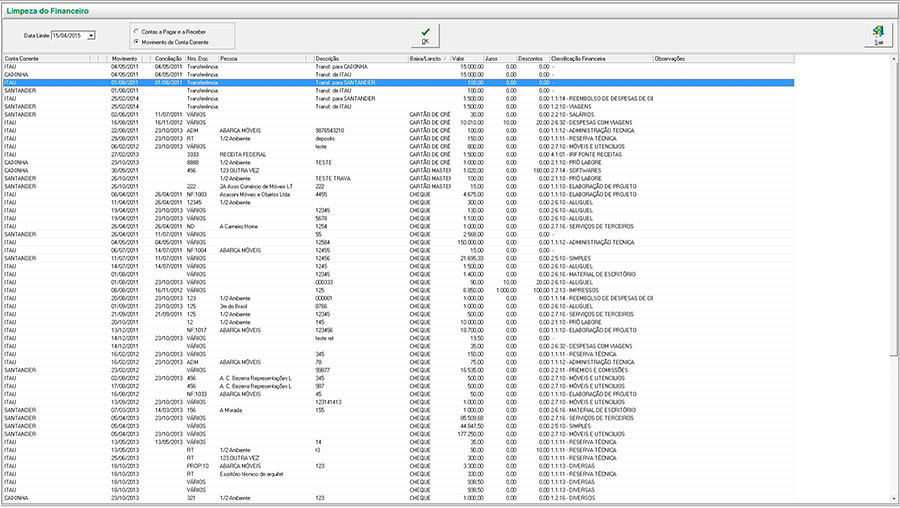Click classification '2.7.14 - SOFTWARES'
The image size is (900, 508).
click(576, 170)
